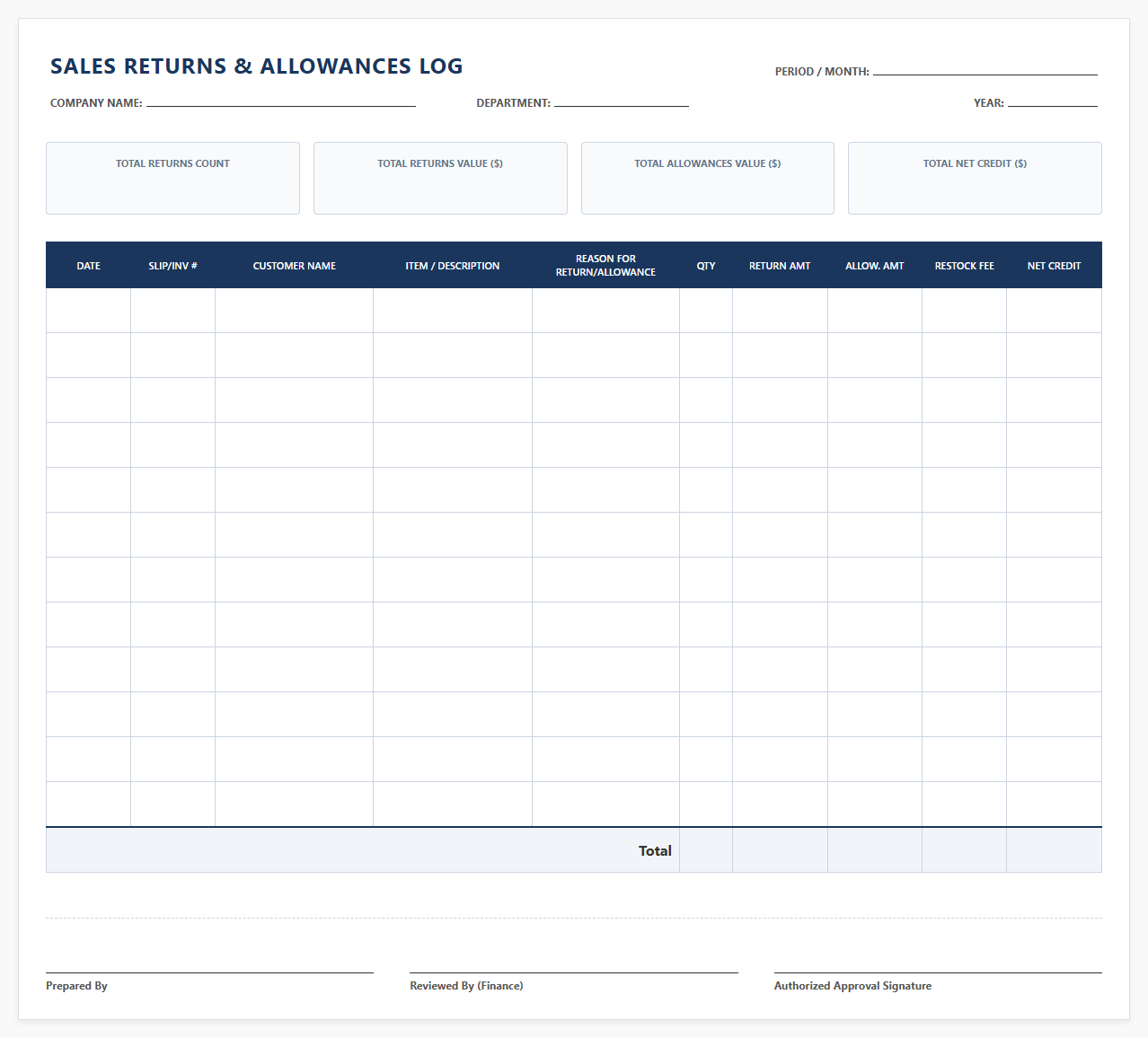Viewport: 1148px width, 1038px height.
Task: Click the QTY column header
Action: tap(706, 266)
